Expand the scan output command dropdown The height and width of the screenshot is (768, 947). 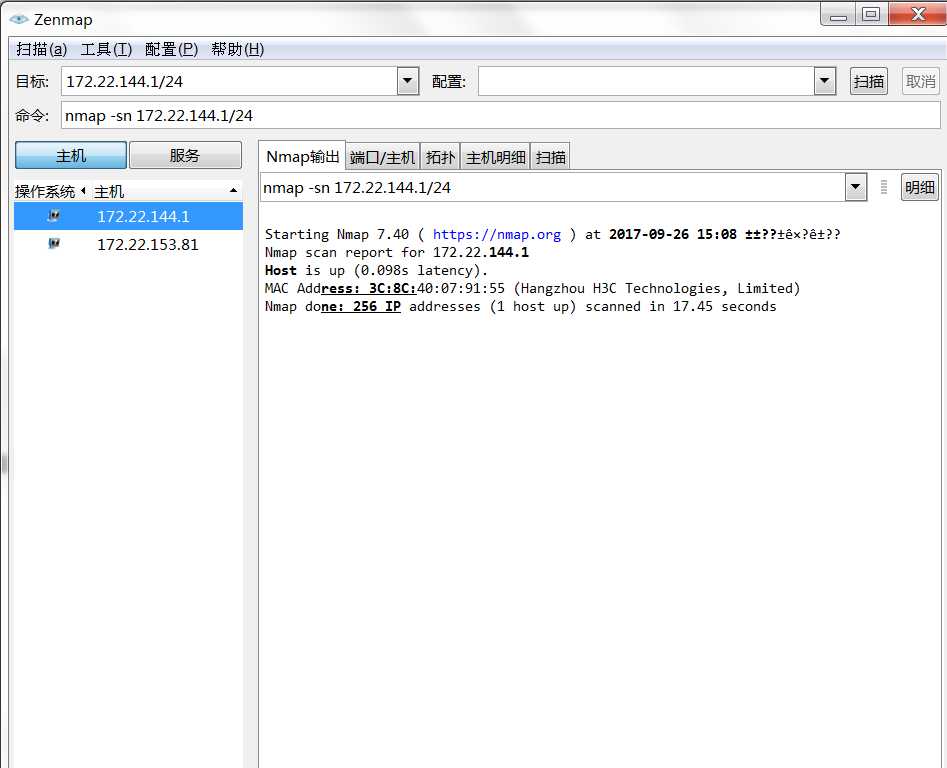855,187
